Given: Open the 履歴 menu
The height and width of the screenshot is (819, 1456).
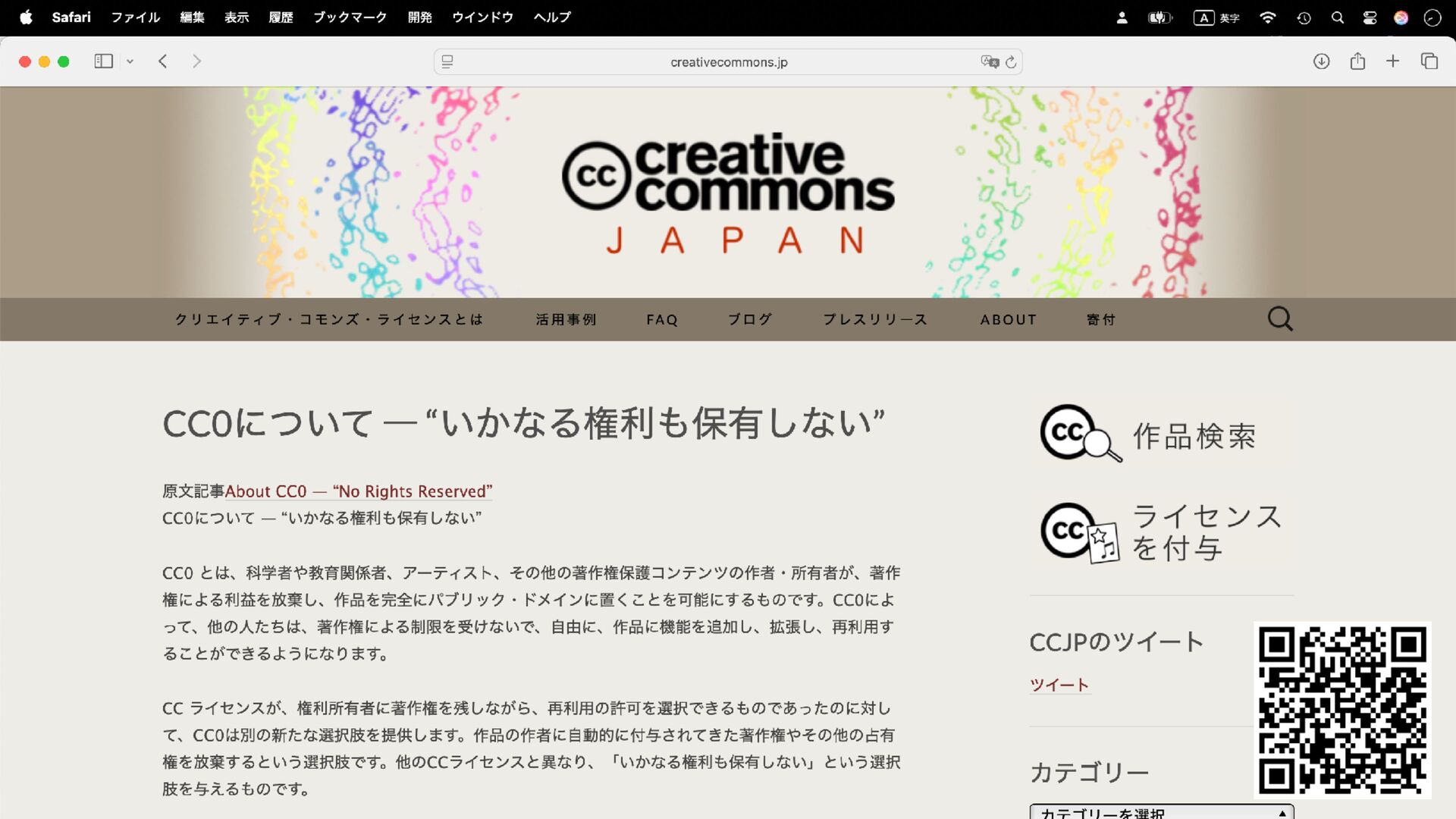Looking at the screenshot, I should click(281, 17).
